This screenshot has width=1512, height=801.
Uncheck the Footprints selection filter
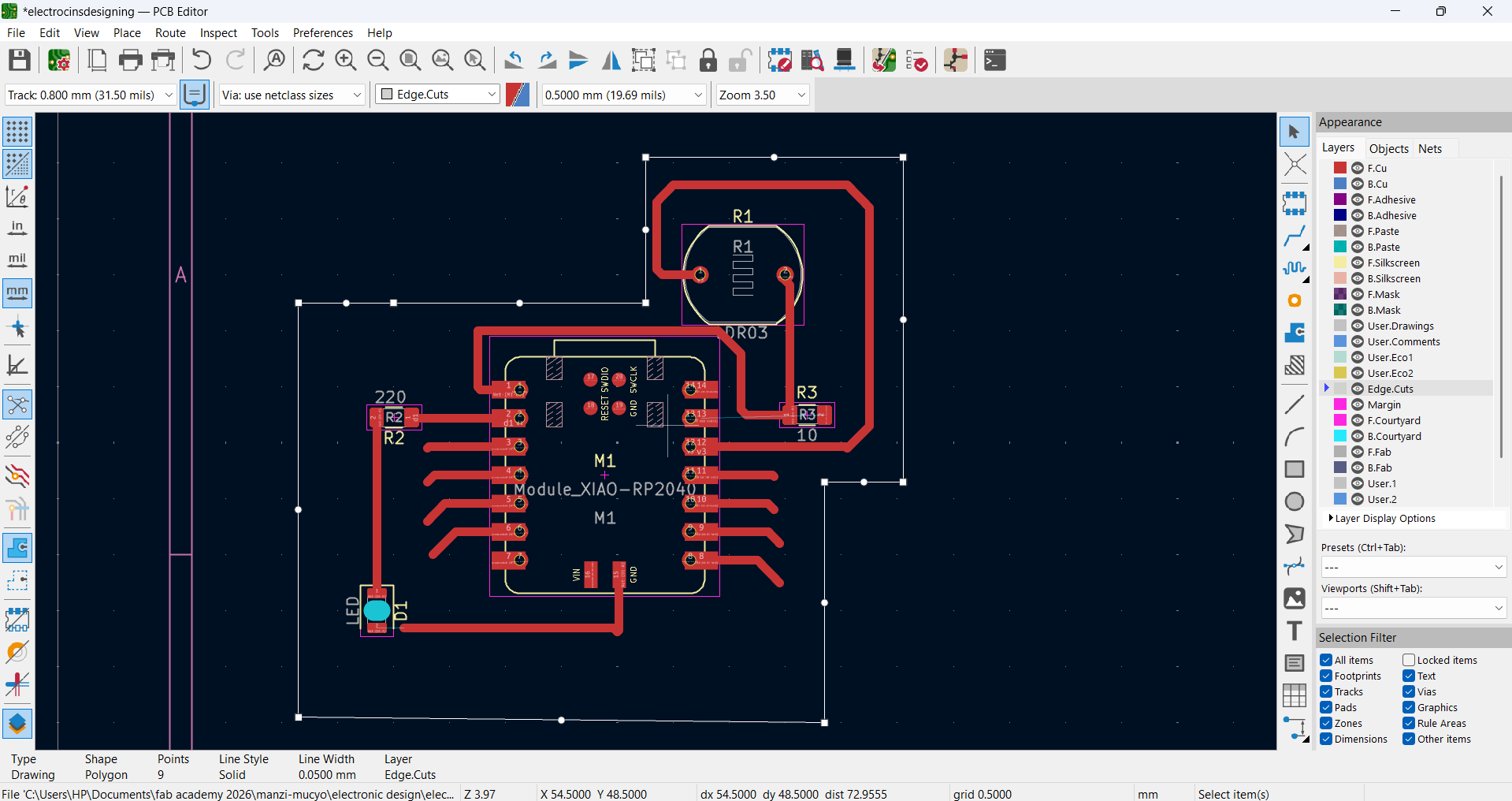[x=1327, y=676]
